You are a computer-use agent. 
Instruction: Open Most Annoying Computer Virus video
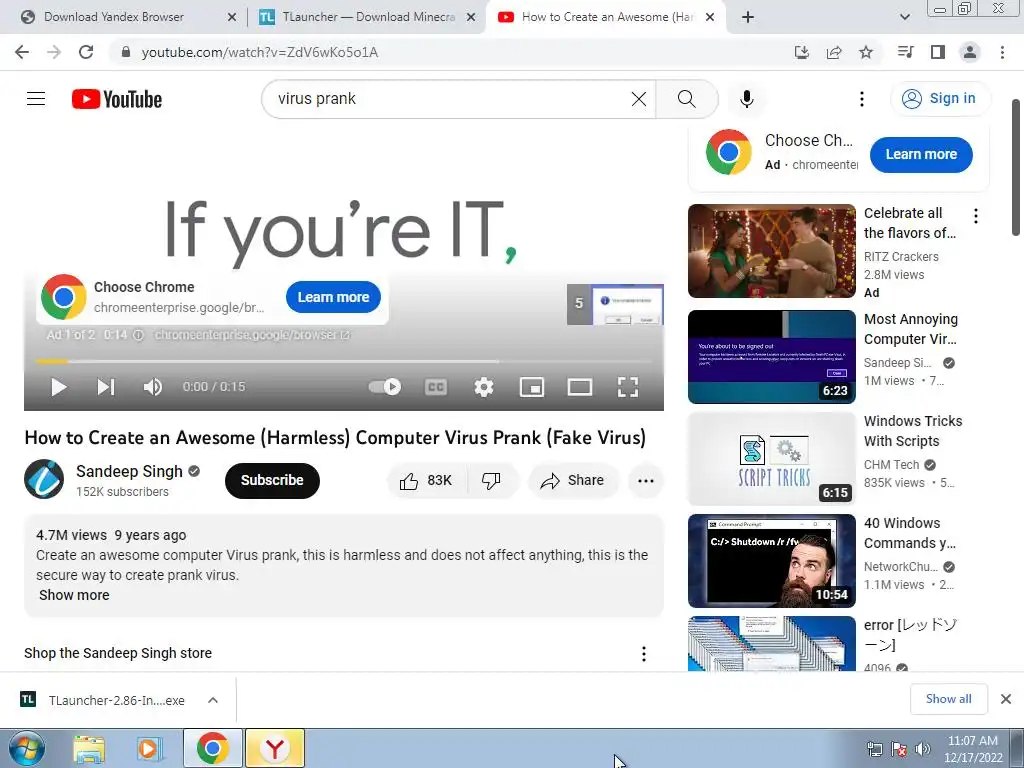(771, 357)
